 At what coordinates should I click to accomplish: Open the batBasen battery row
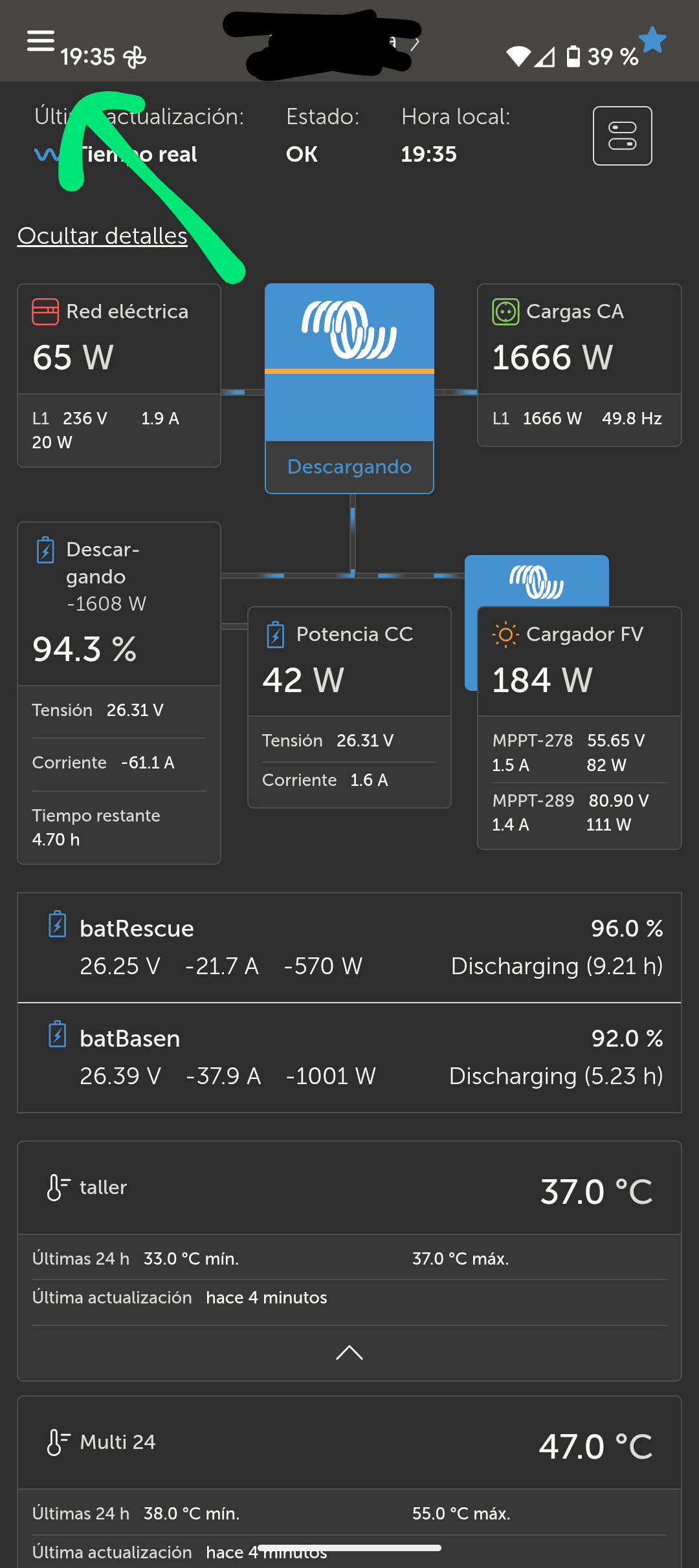pyautogui.click(x=349, y=1058)
